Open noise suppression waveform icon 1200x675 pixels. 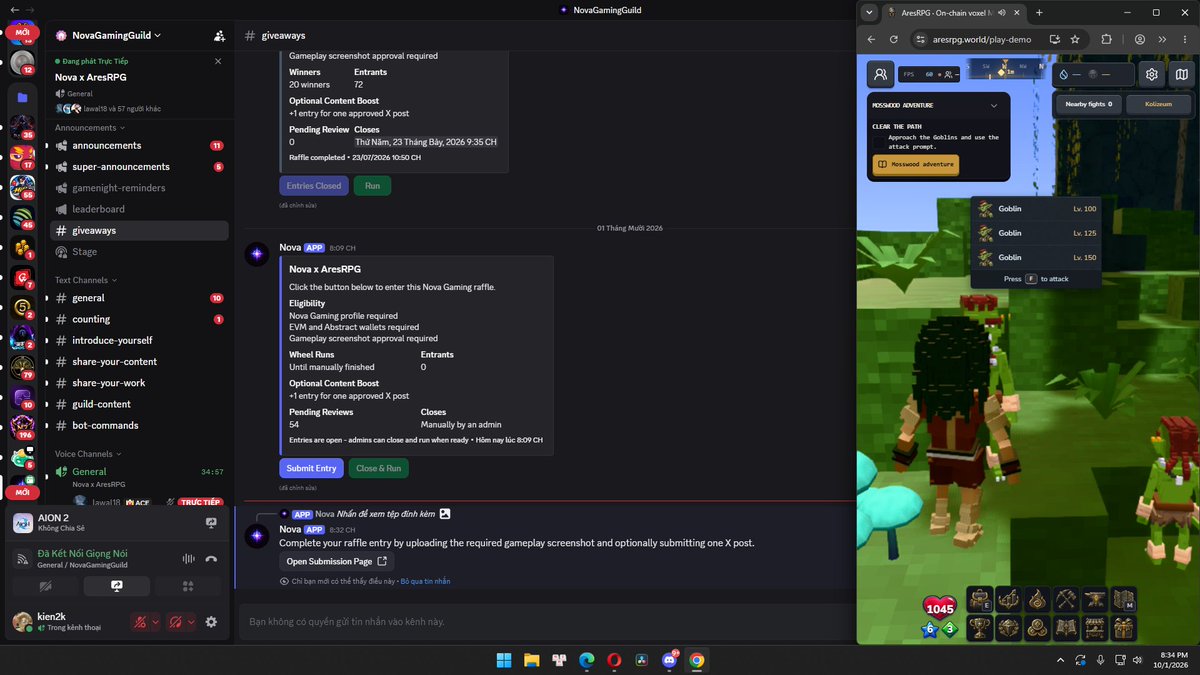pos(187,559)
